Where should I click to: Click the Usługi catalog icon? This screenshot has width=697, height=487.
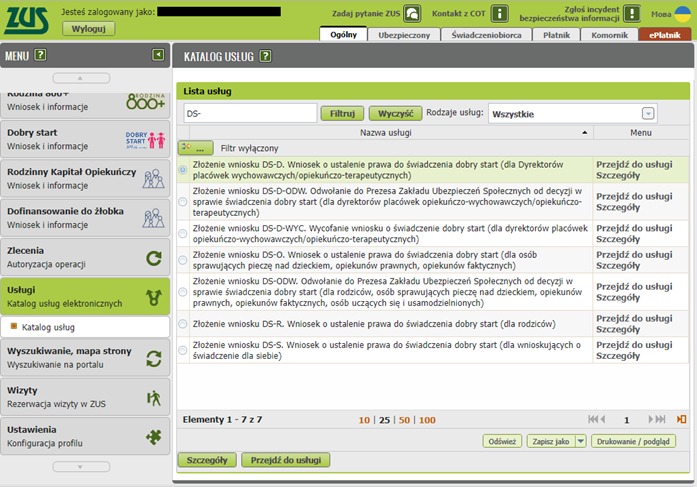point(154,297)
